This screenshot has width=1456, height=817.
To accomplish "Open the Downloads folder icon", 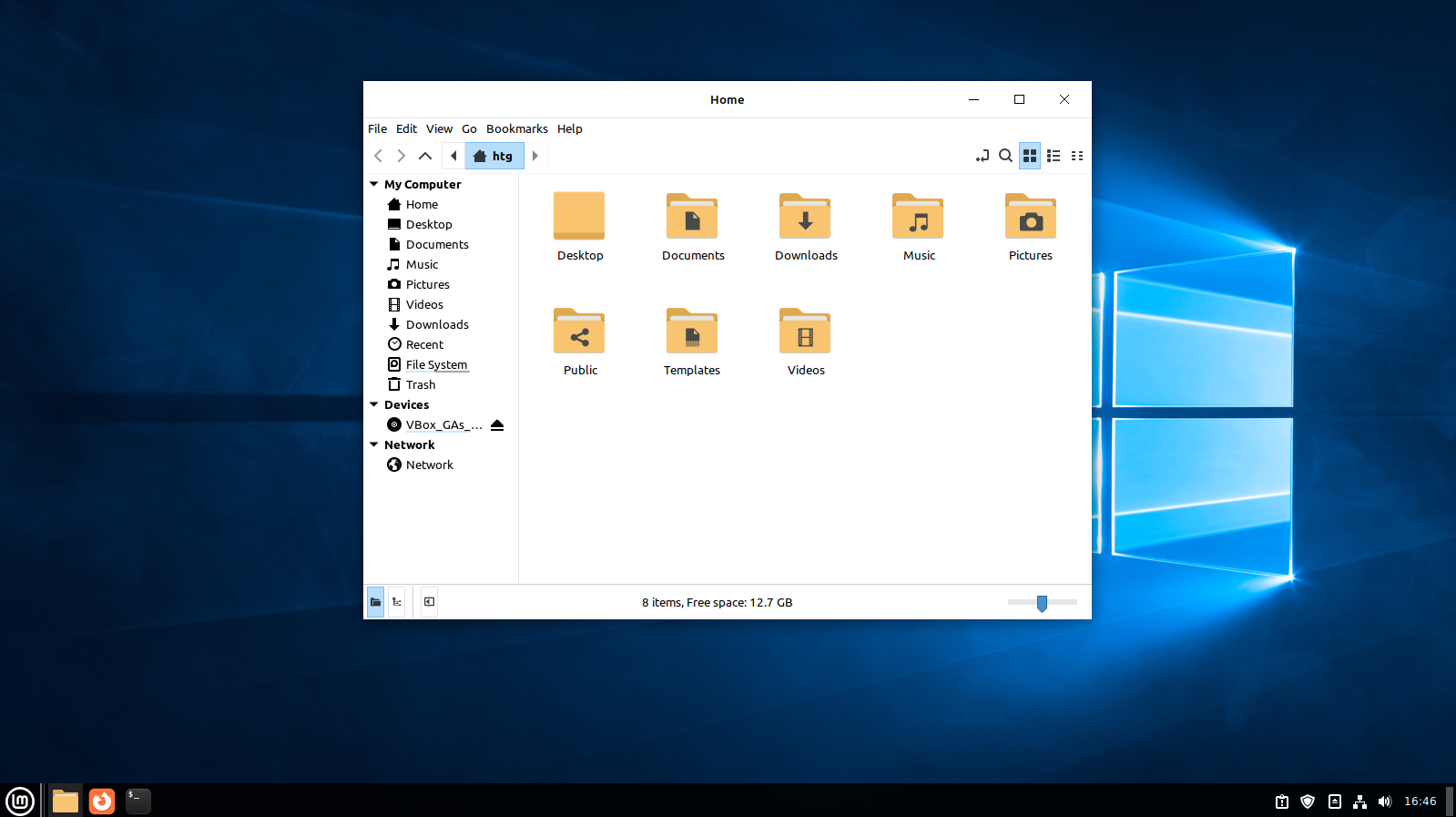I will click(x=805, y=219).
